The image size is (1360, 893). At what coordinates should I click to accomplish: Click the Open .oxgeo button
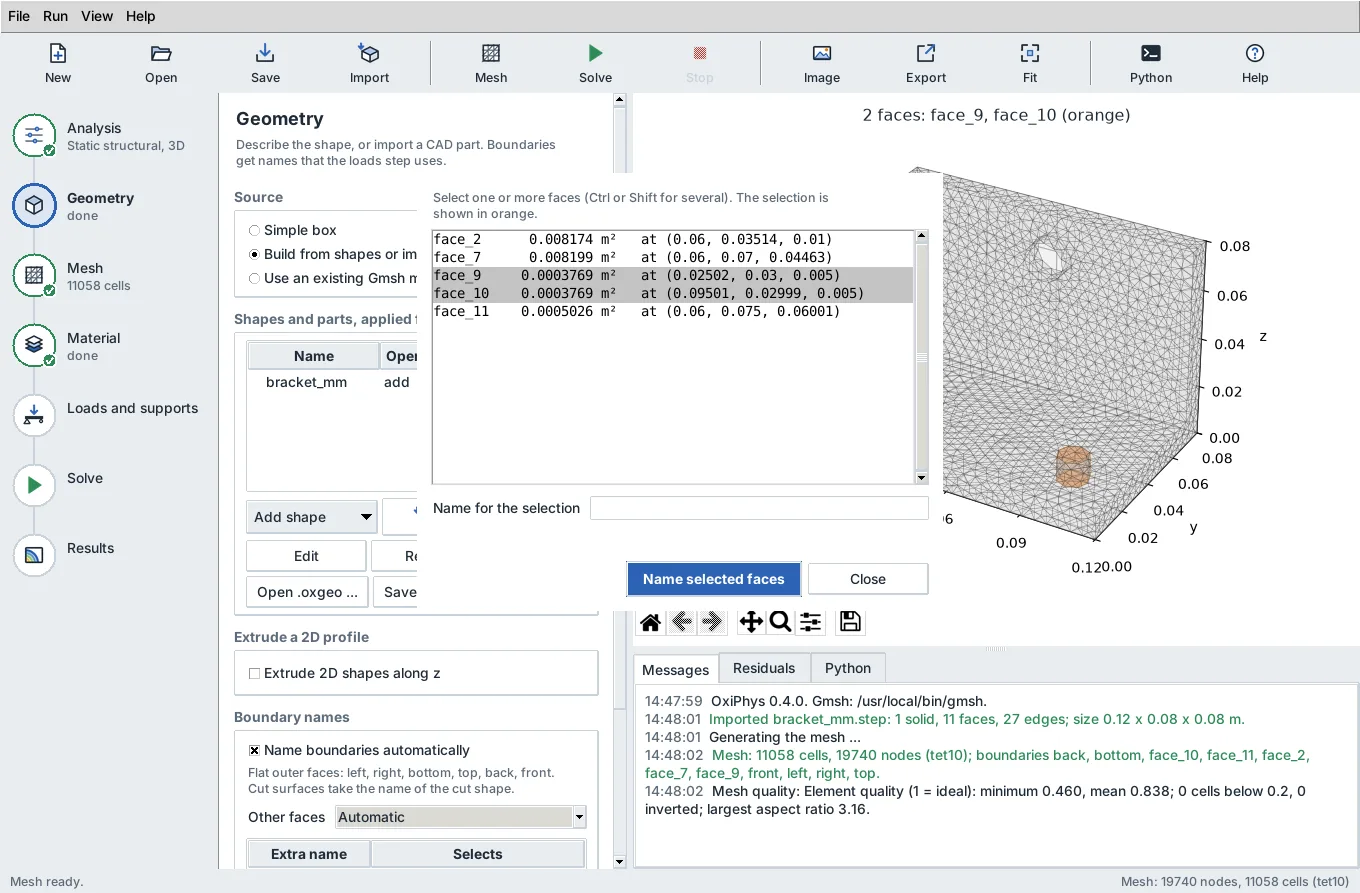tap(307, 592)
